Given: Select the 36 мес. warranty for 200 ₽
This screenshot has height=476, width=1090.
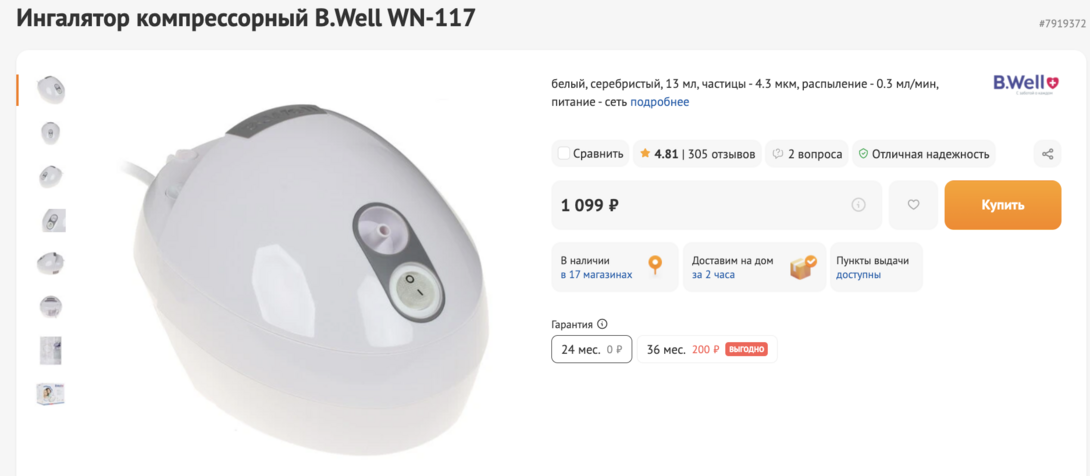Looking at the screenshot, I should (707, 350).
